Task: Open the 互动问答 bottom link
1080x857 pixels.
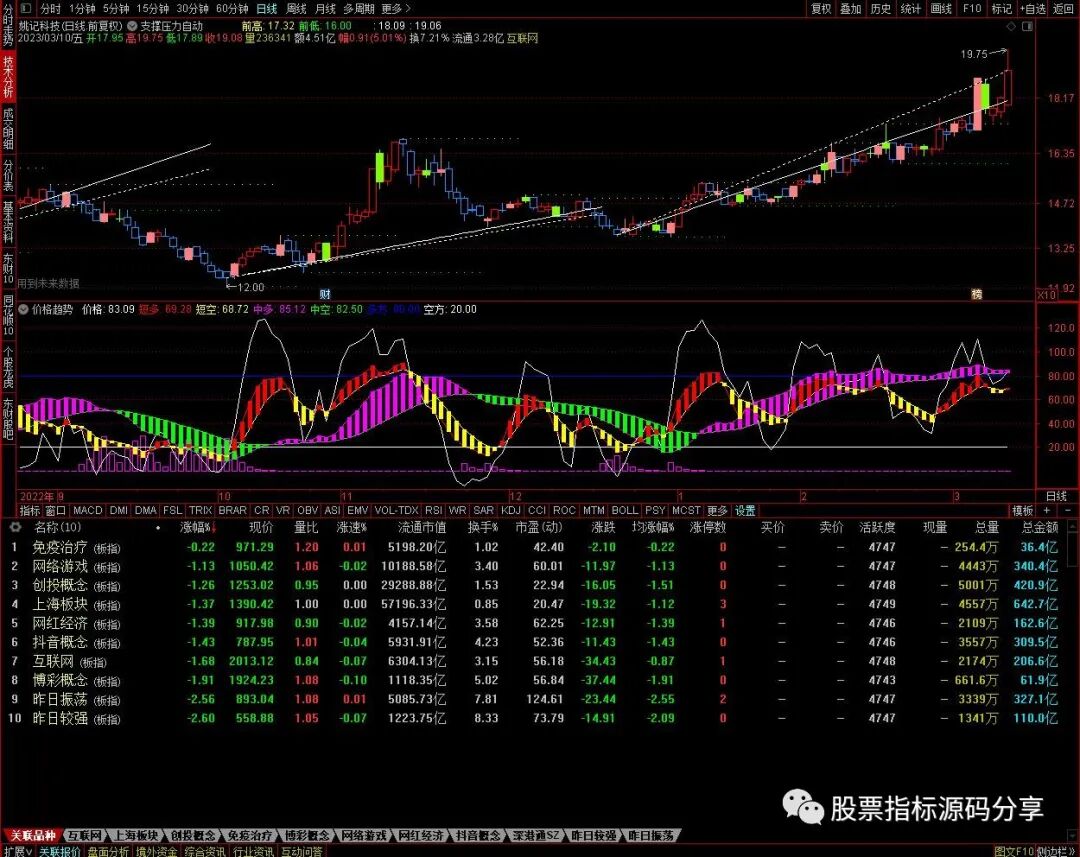Action: [x=302, y=851]
